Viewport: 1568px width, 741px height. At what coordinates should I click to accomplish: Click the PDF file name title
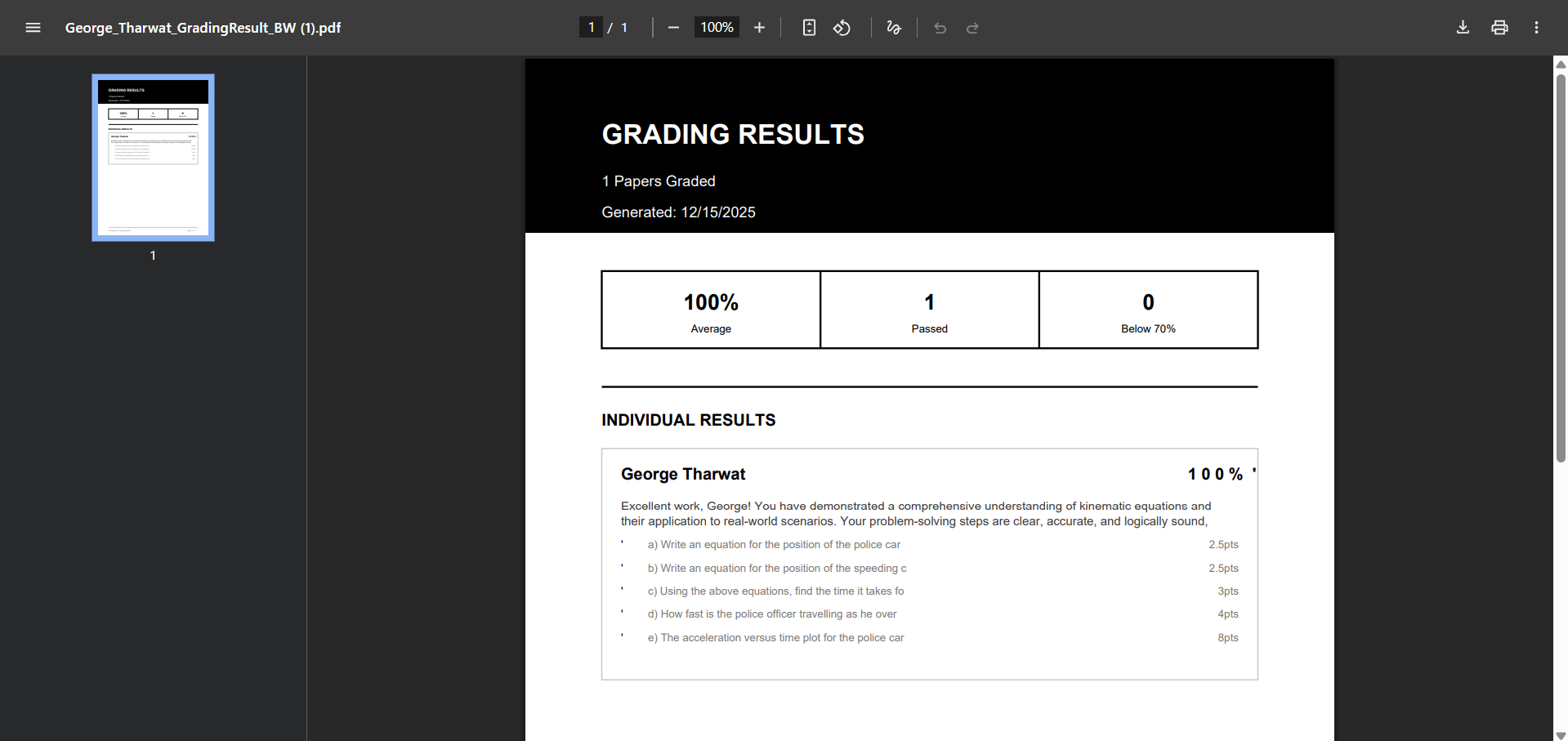[x=203, y=28]
